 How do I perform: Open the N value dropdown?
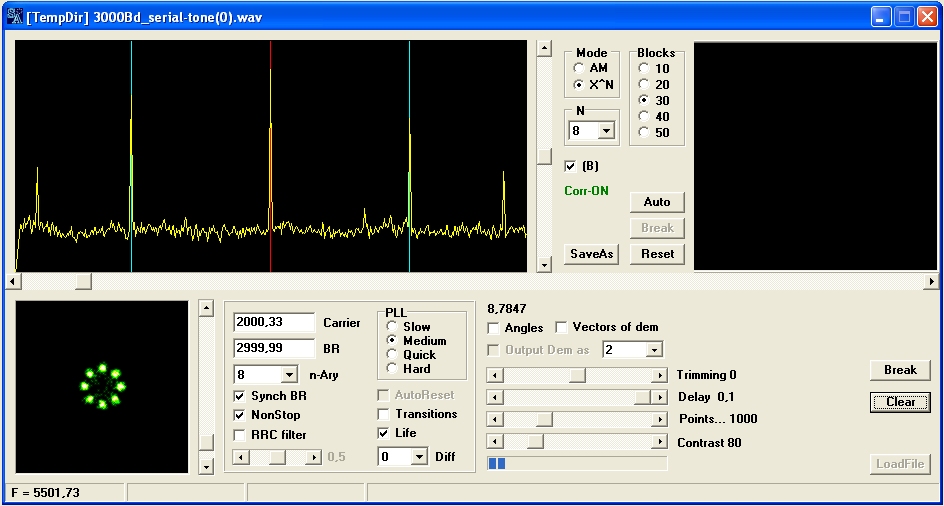(x=606, y=131)
